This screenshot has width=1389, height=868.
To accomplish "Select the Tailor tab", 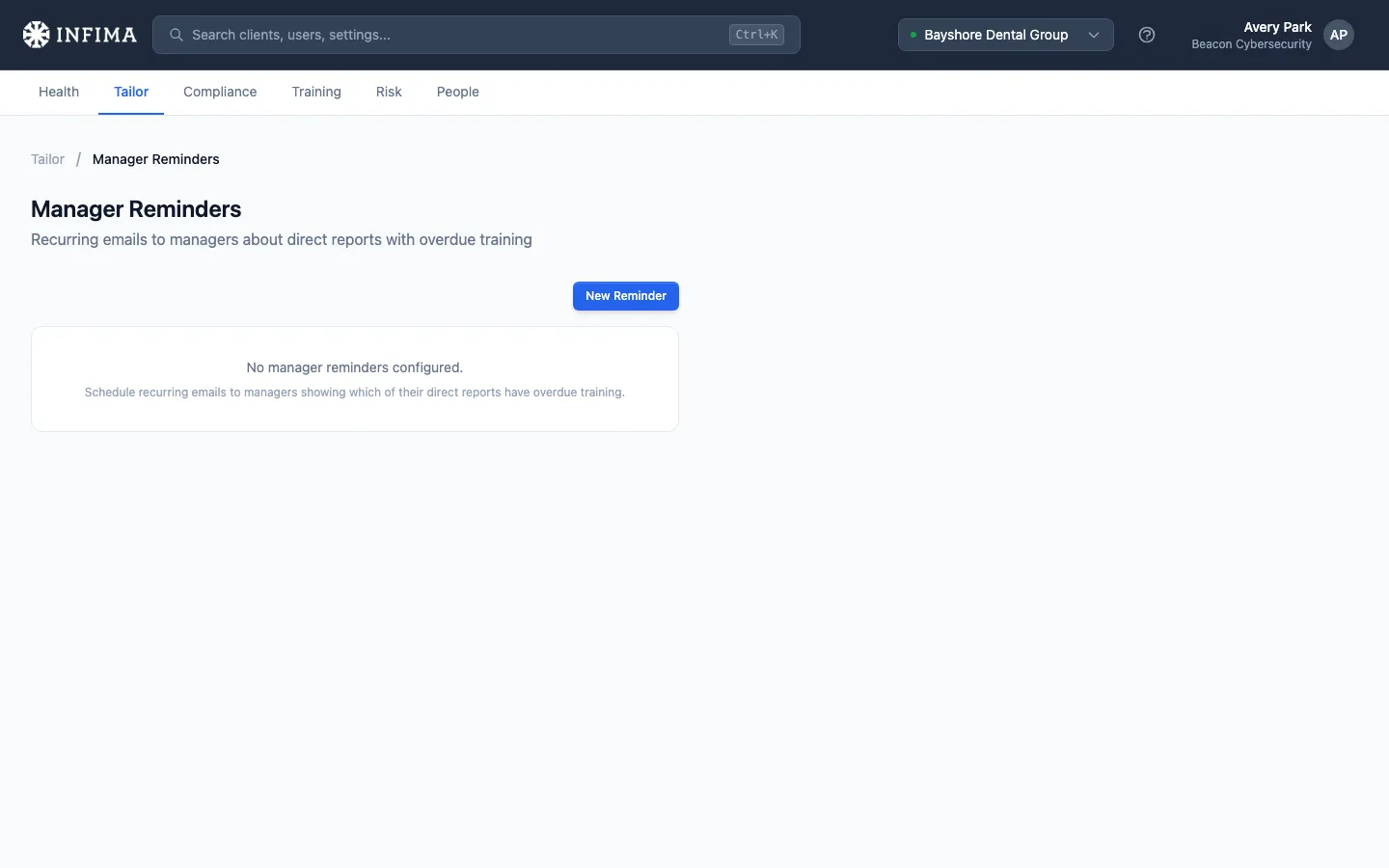I will pos(131,92).
